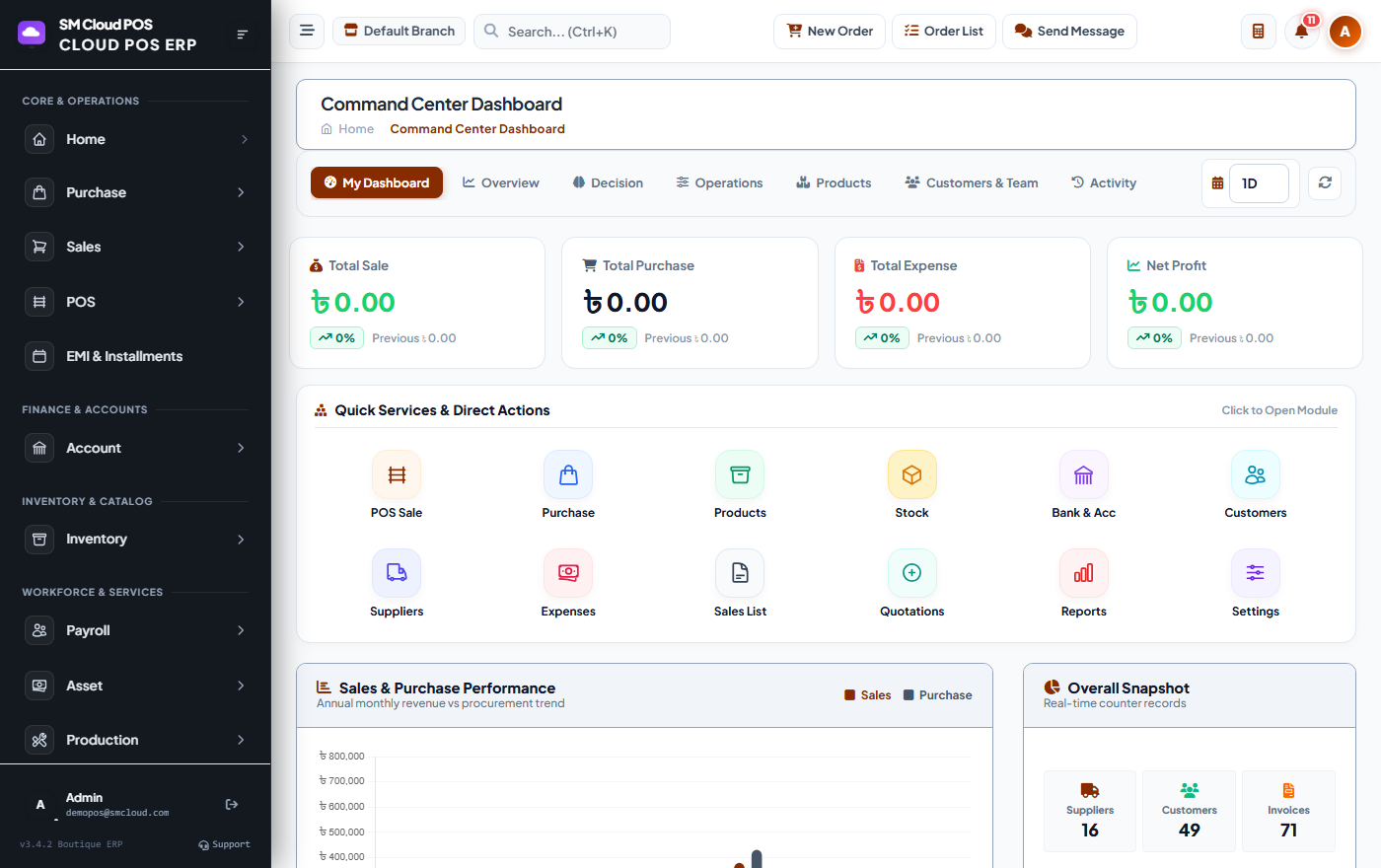
Task: Expand the Sales sidebar menu
Action: (135, 247)
